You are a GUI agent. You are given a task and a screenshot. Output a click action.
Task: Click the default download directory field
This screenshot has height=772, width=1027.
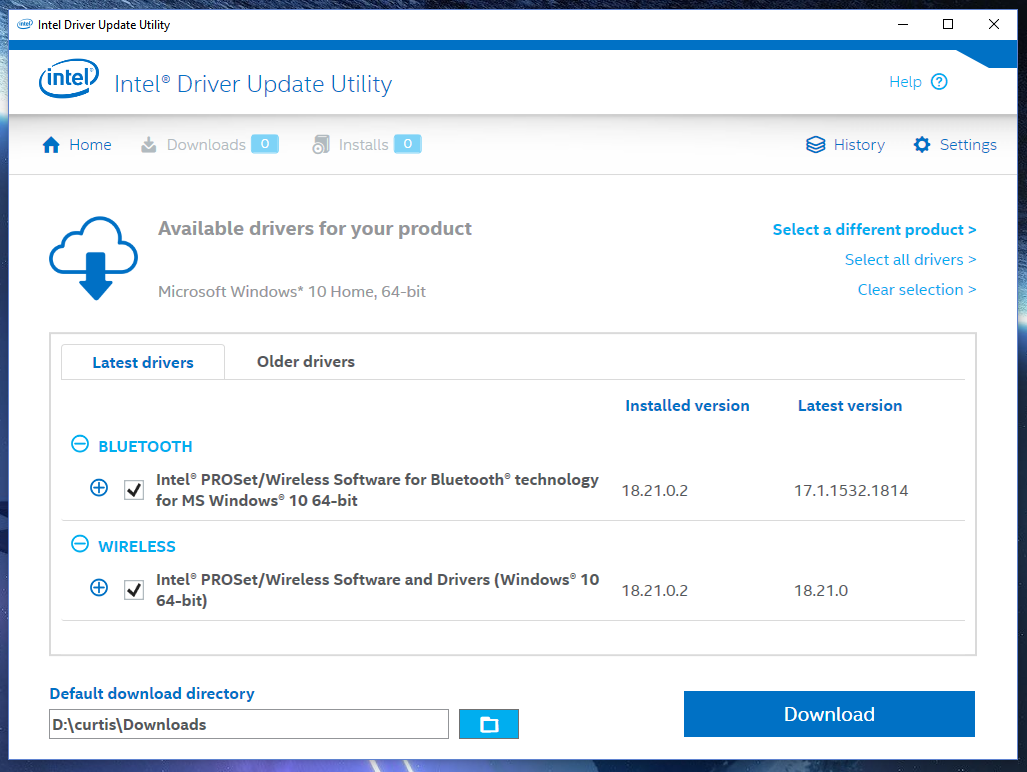tap(249, 724)
